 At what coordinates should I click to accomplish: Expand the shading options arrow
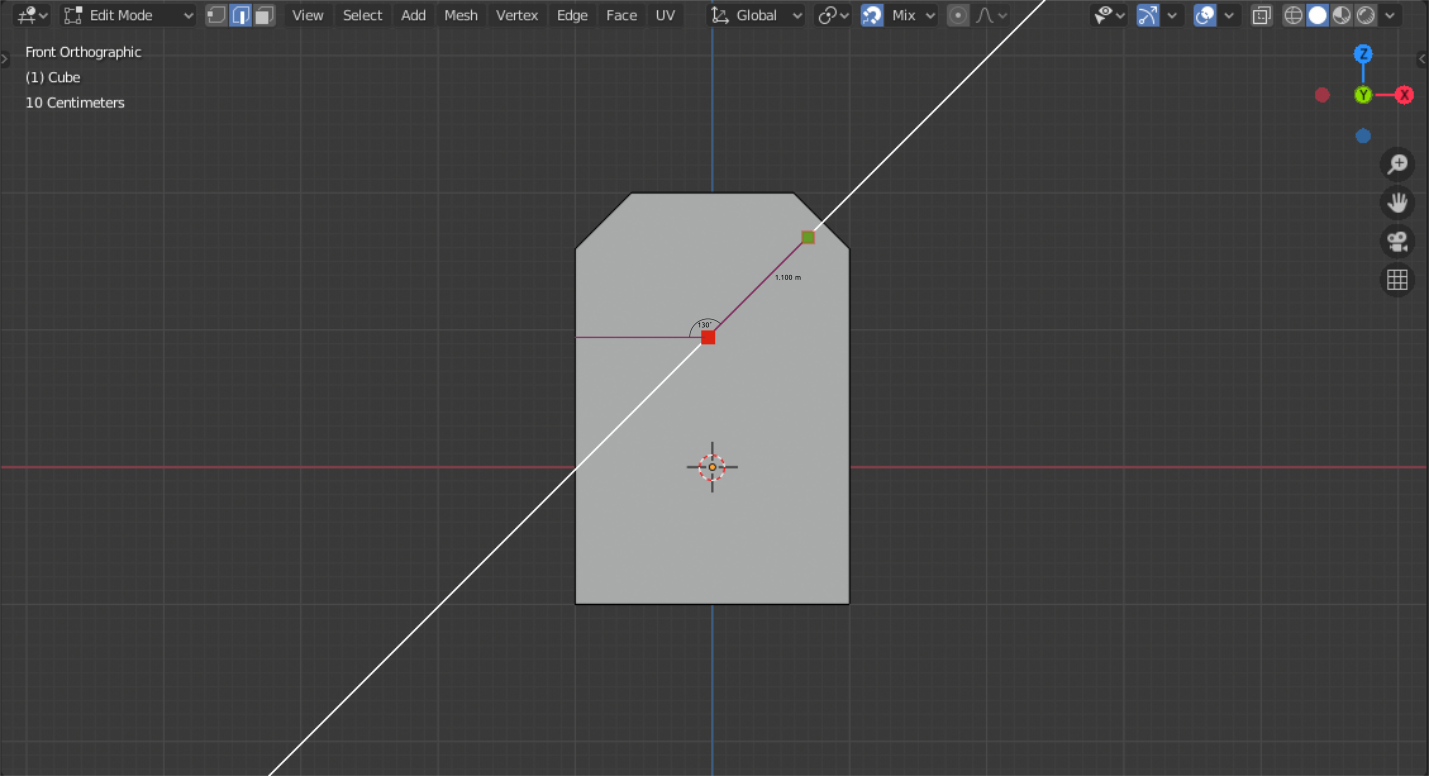[x=1390, y=15]
